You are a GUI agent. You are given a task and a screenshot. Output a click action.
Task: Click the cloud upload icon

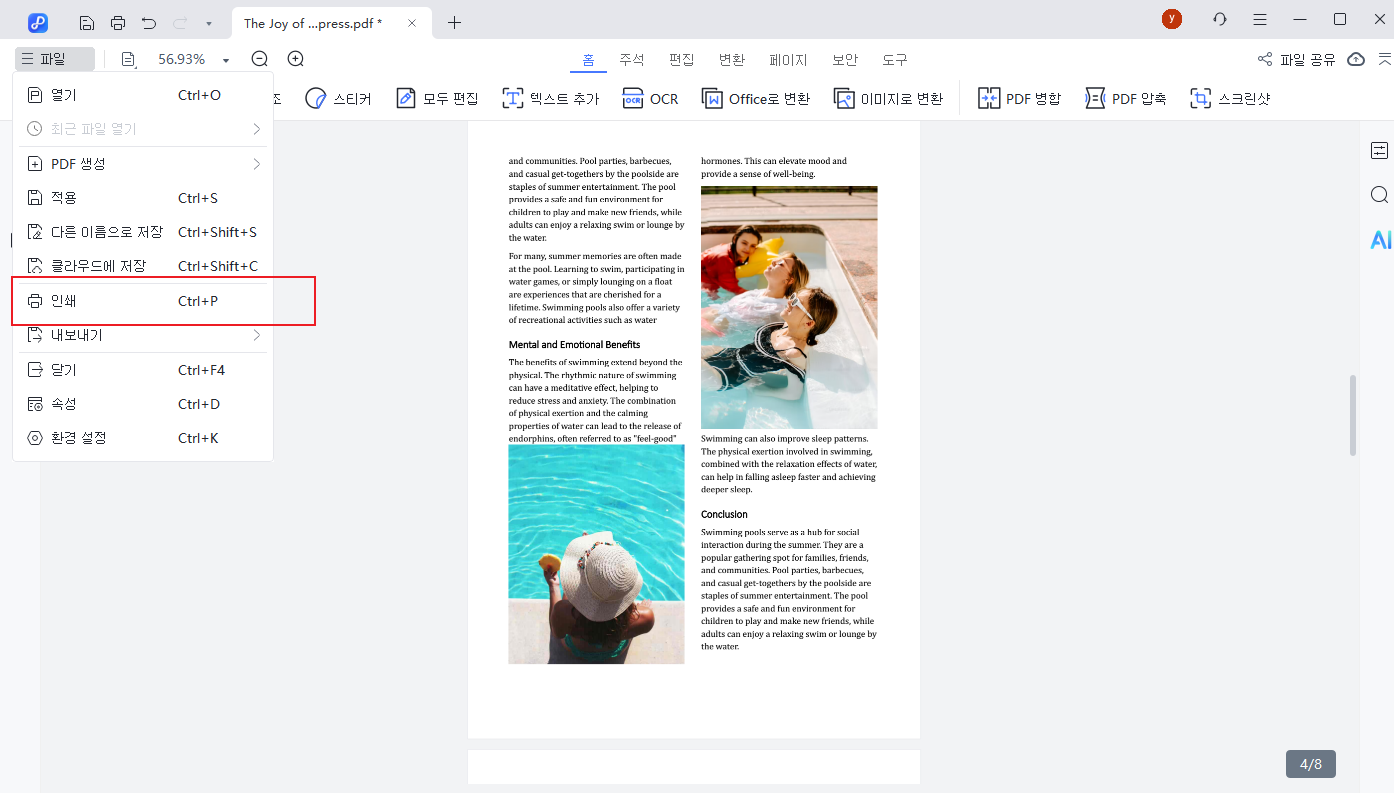[1356, 59]
